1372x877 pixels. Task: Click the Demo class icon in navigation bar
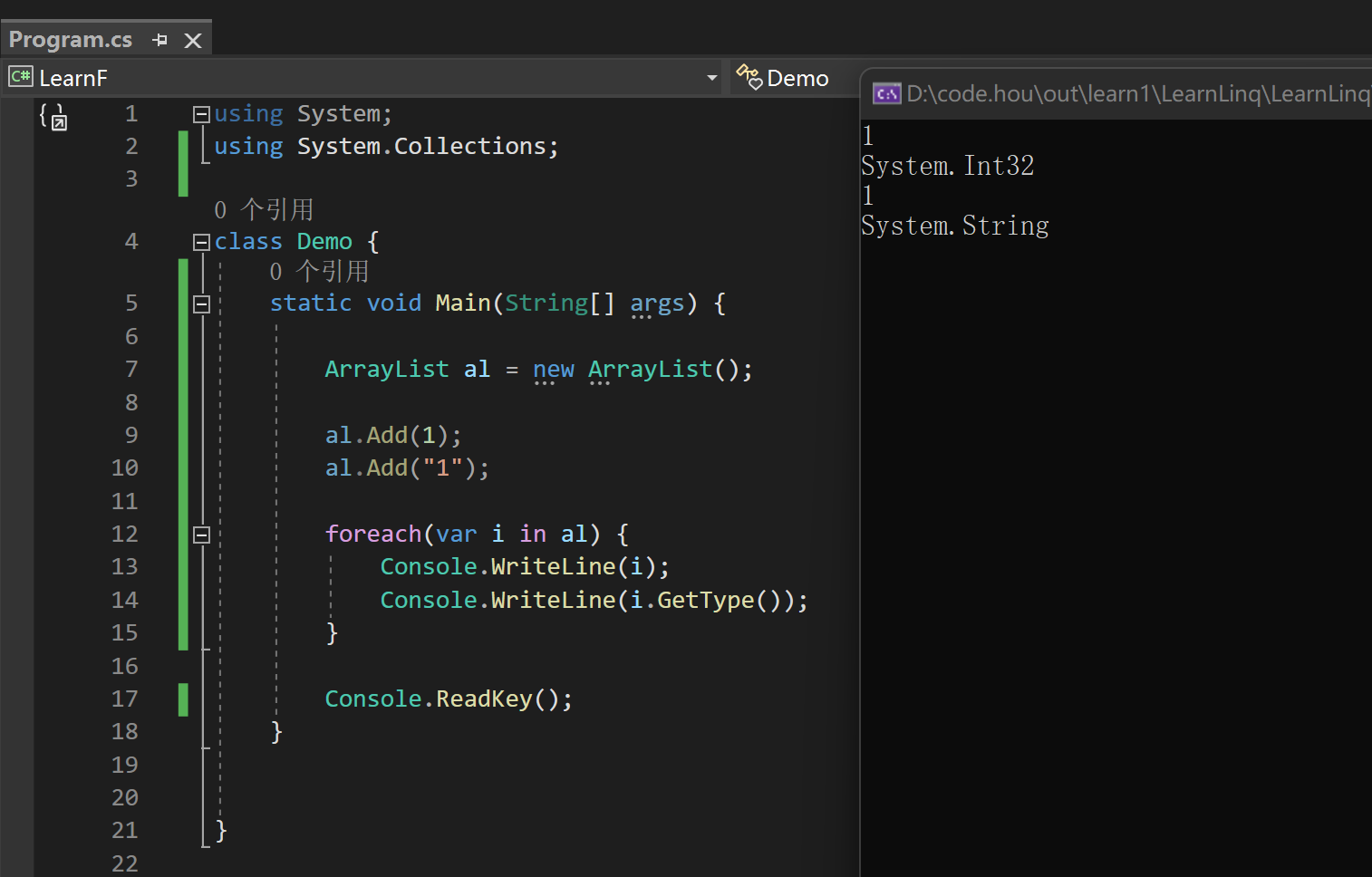coord(749,77)
